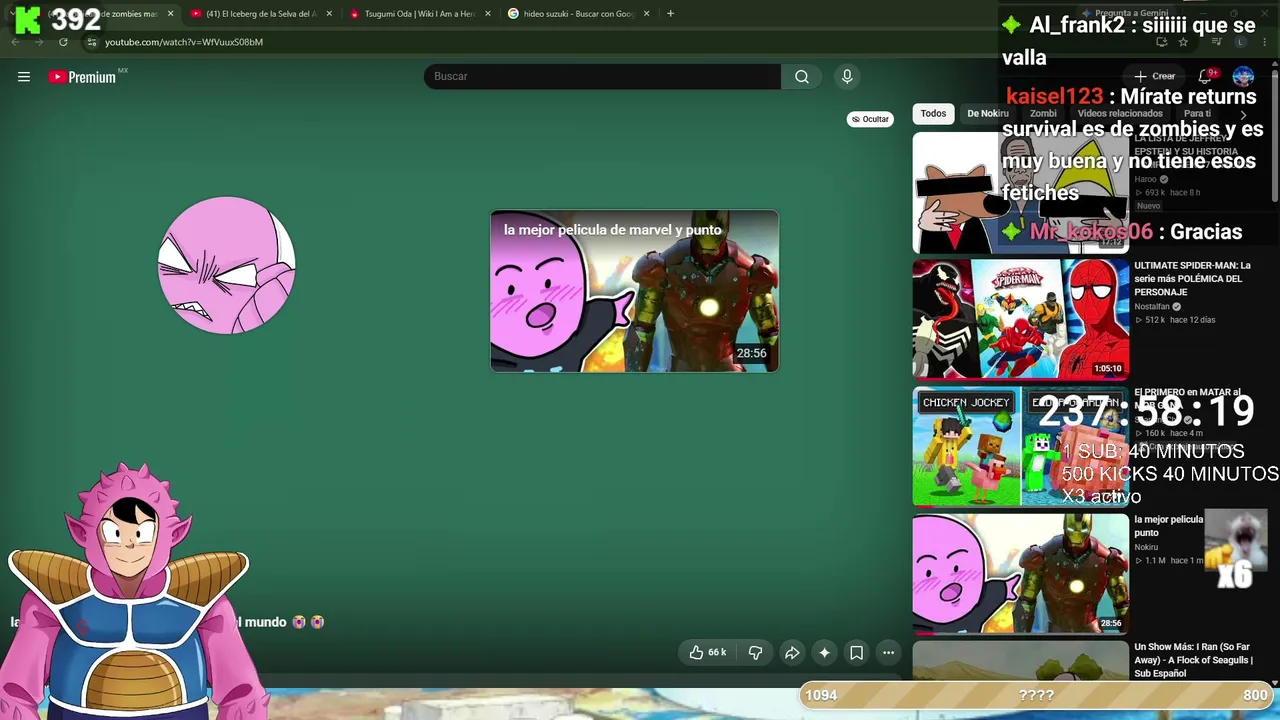Viewport: 1280px width, 720px height.
Task: Save the video with the bookmark icon
Action: (856, 653)
